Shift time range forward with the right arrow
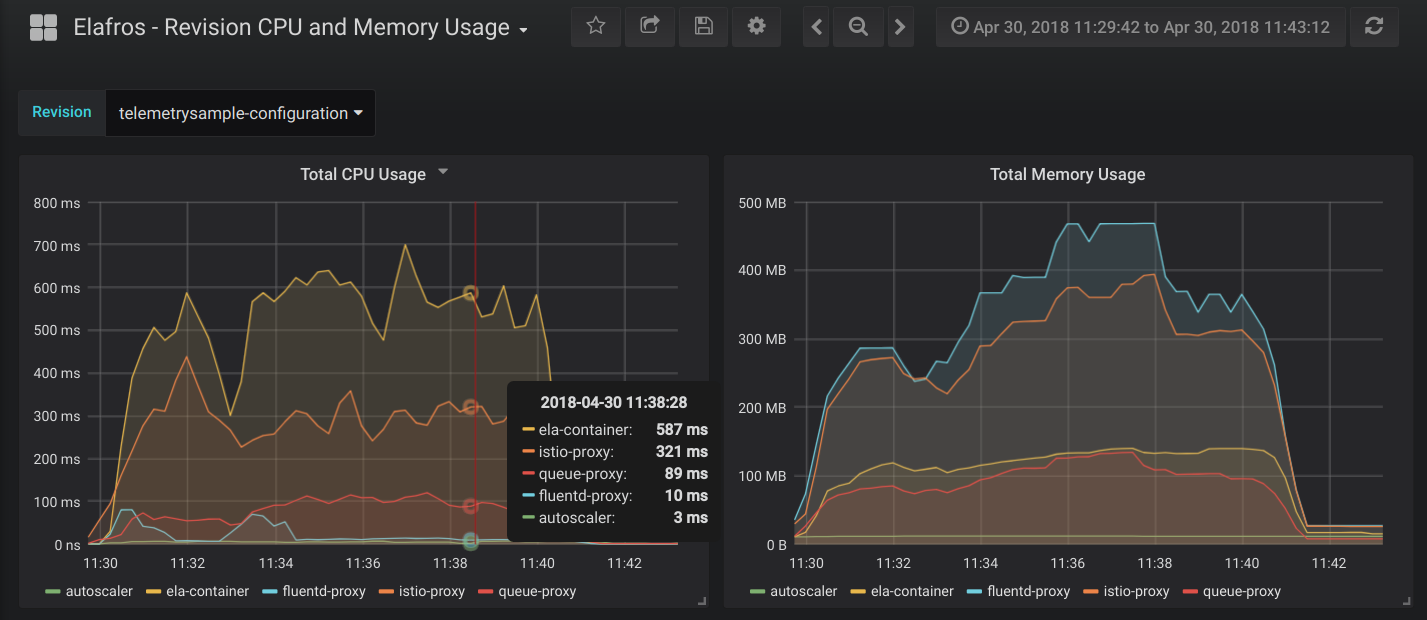The height and width of the screenshot is (620, 1427). [900, 27]
